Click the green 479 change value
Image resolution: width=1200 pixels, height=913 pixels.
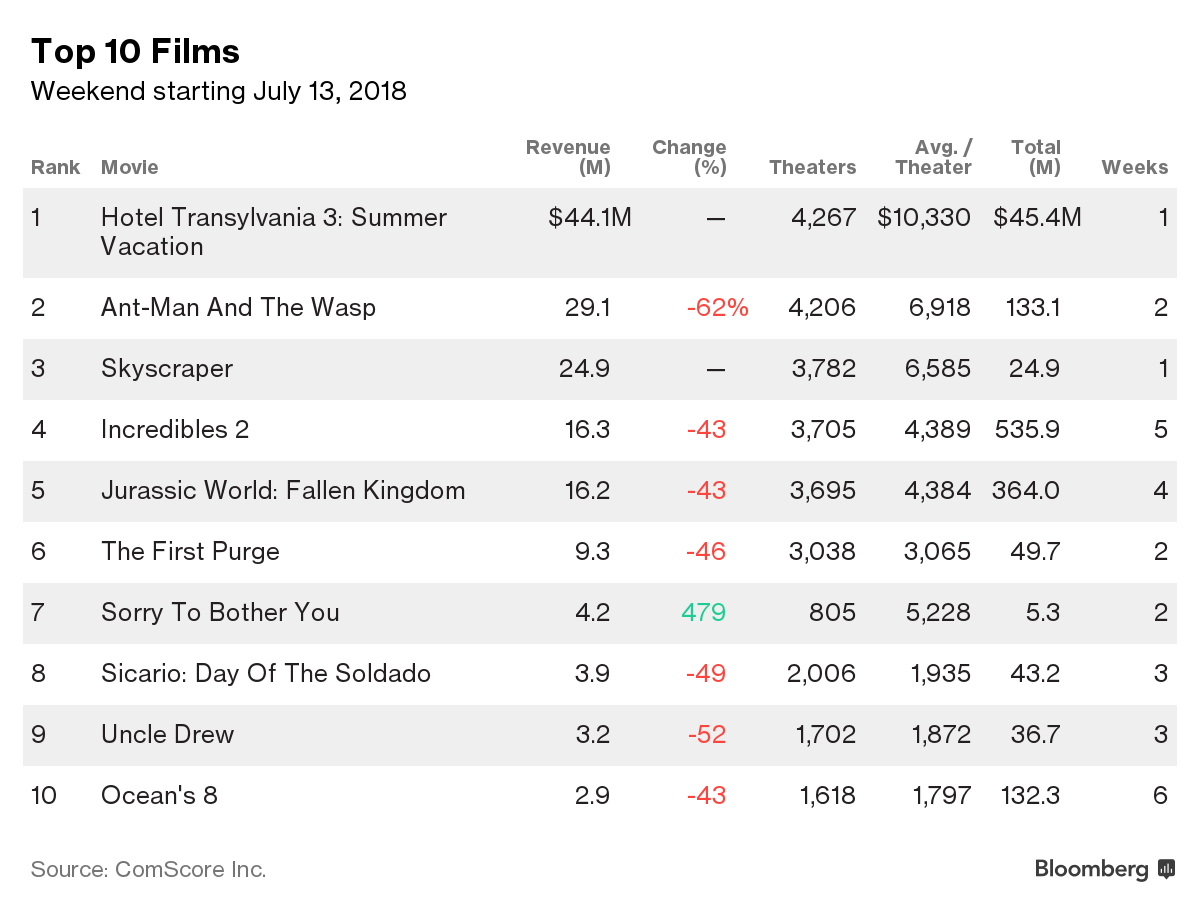coord(703,612)
